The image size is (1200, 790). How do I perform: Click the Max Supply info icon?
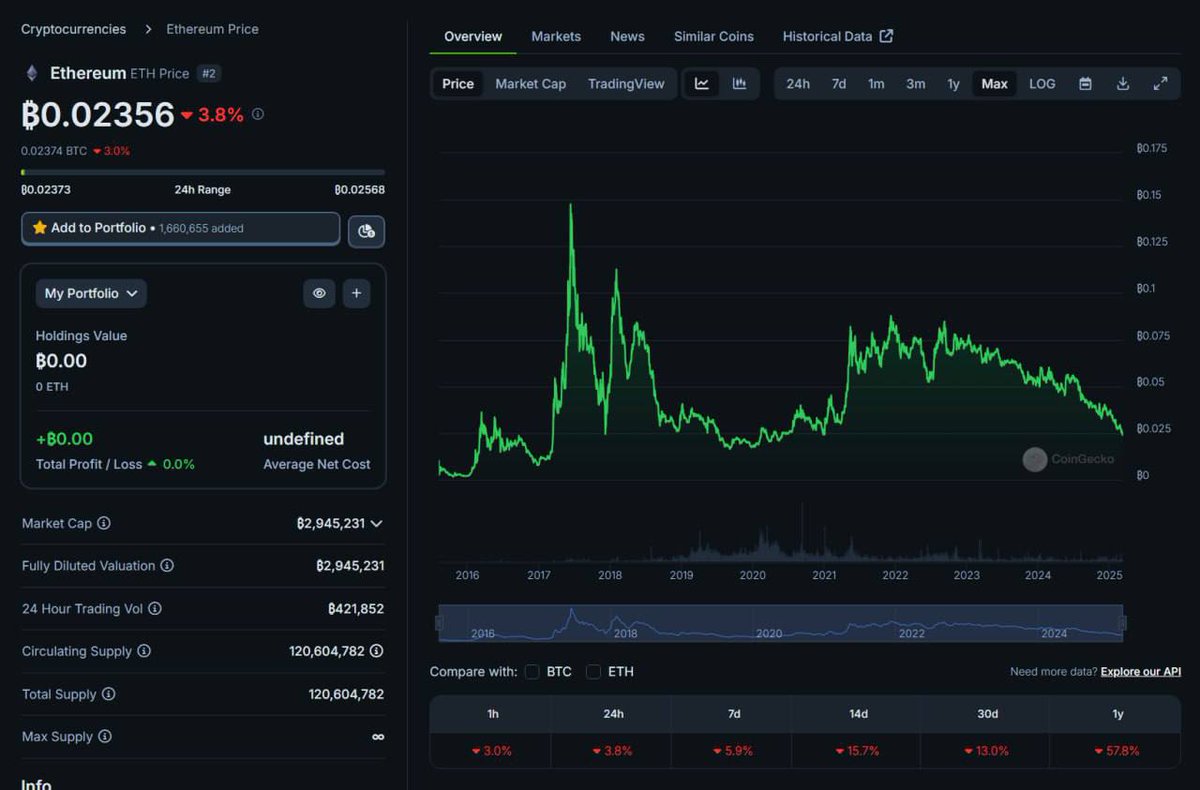pos(105,737)
